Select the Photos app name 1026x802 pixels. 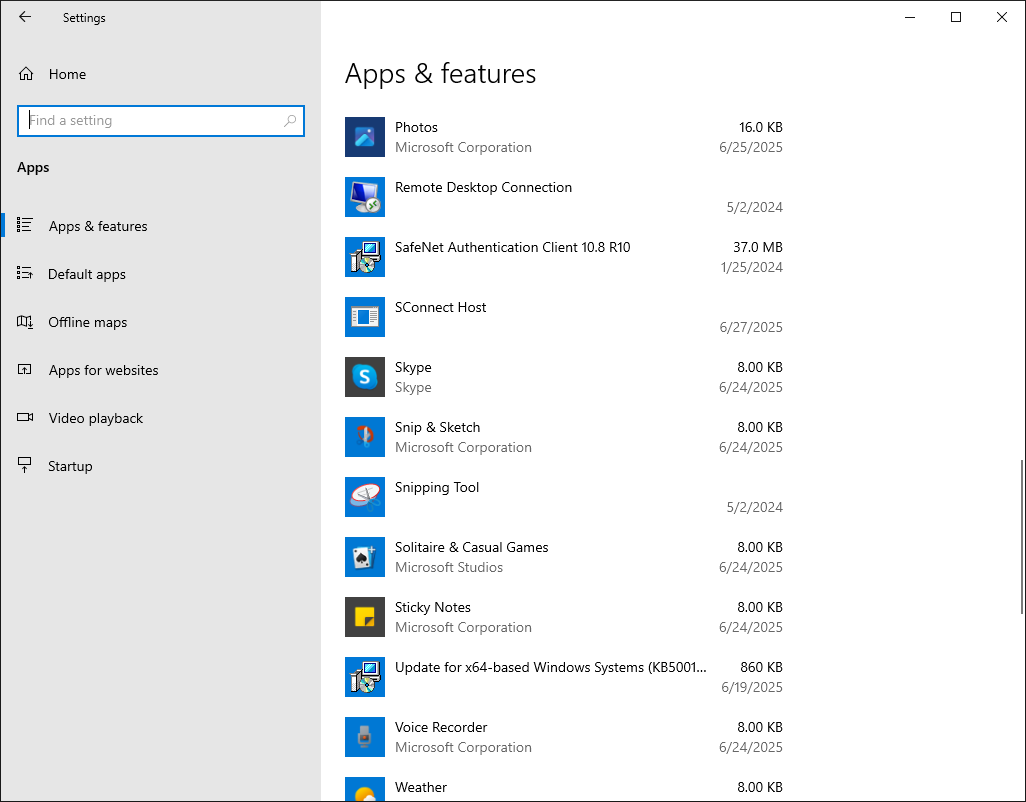click(x=416, y=127)
